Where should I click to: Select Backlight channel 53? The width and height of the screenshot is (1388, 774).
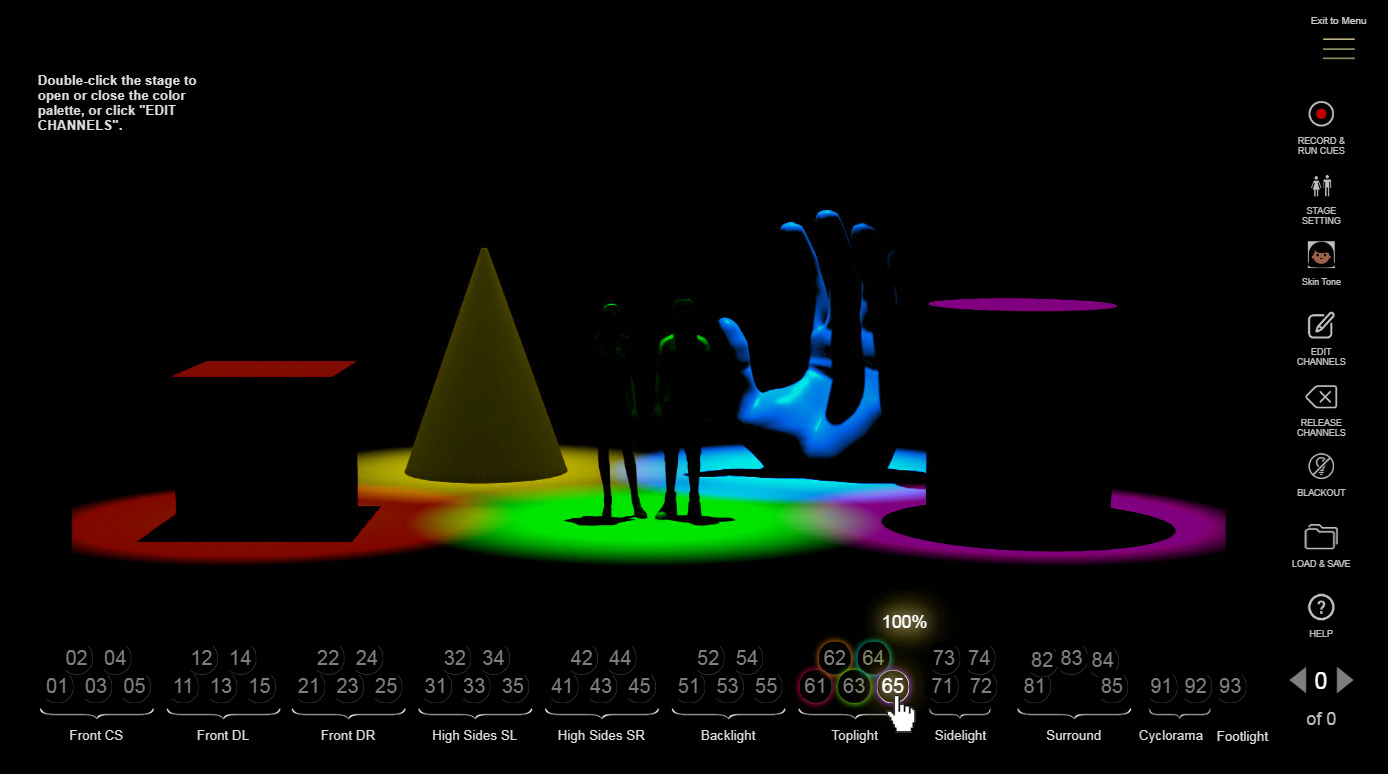pos(727,687)
